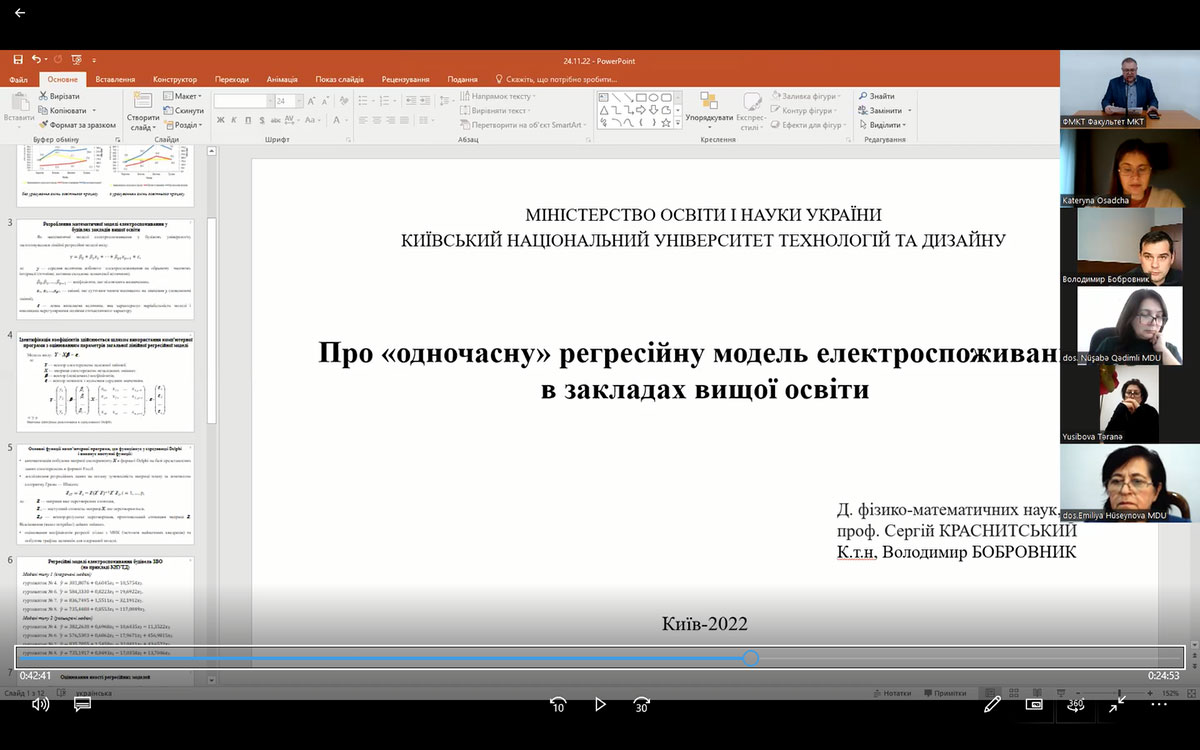This screenshot has height=750, width=1200.
Task: Switch to Показ слайдів ribbon tab
Action: click(x=342, y=79)
